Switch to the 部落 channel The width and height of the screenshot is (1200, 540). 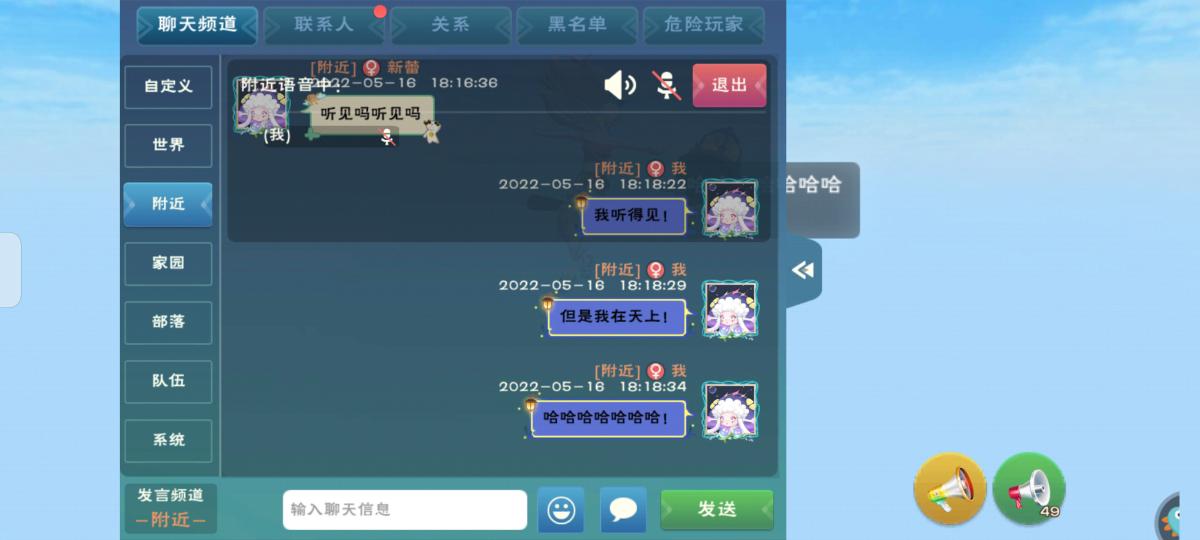coord(168,322)
